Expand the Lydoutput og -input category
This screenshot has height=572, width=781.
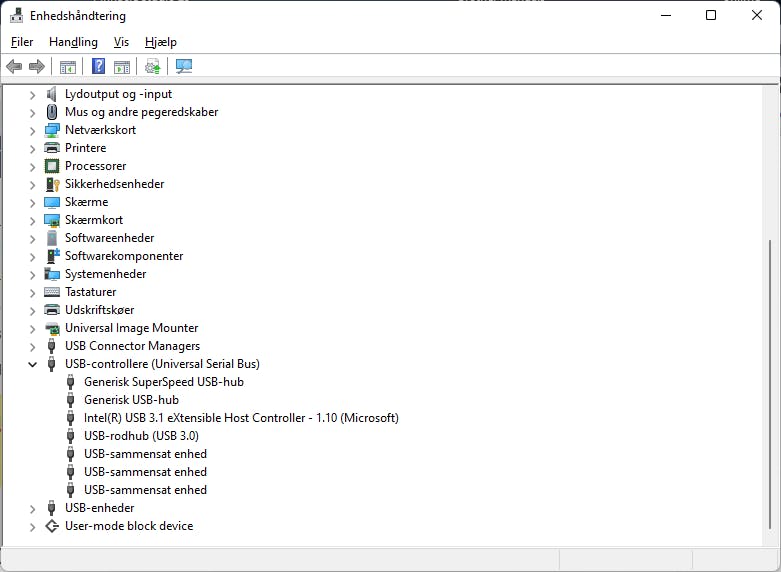pos(32,95)
